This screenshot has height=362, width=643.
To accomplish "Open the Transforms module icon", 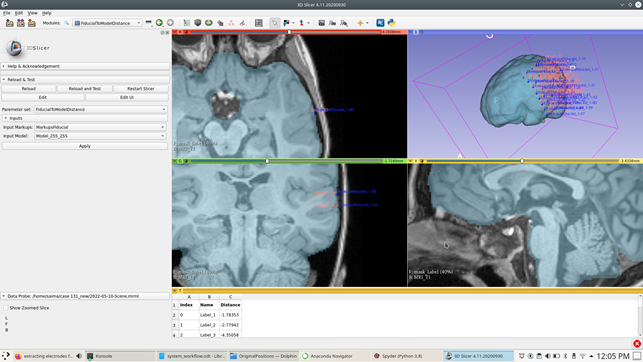I will (x=220, y=23).
